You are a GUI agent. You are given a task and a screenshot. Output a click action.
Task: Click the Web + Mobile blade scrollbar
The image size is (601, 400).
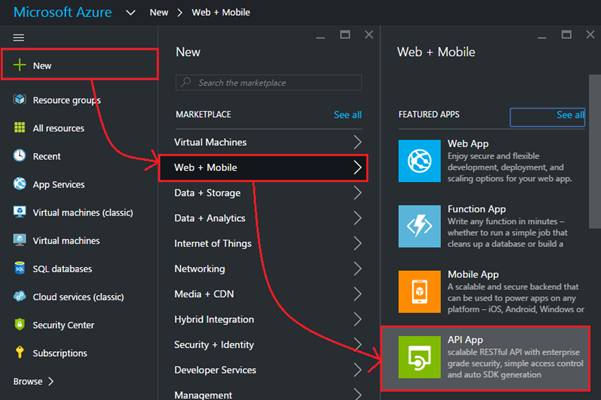[595, 152]
